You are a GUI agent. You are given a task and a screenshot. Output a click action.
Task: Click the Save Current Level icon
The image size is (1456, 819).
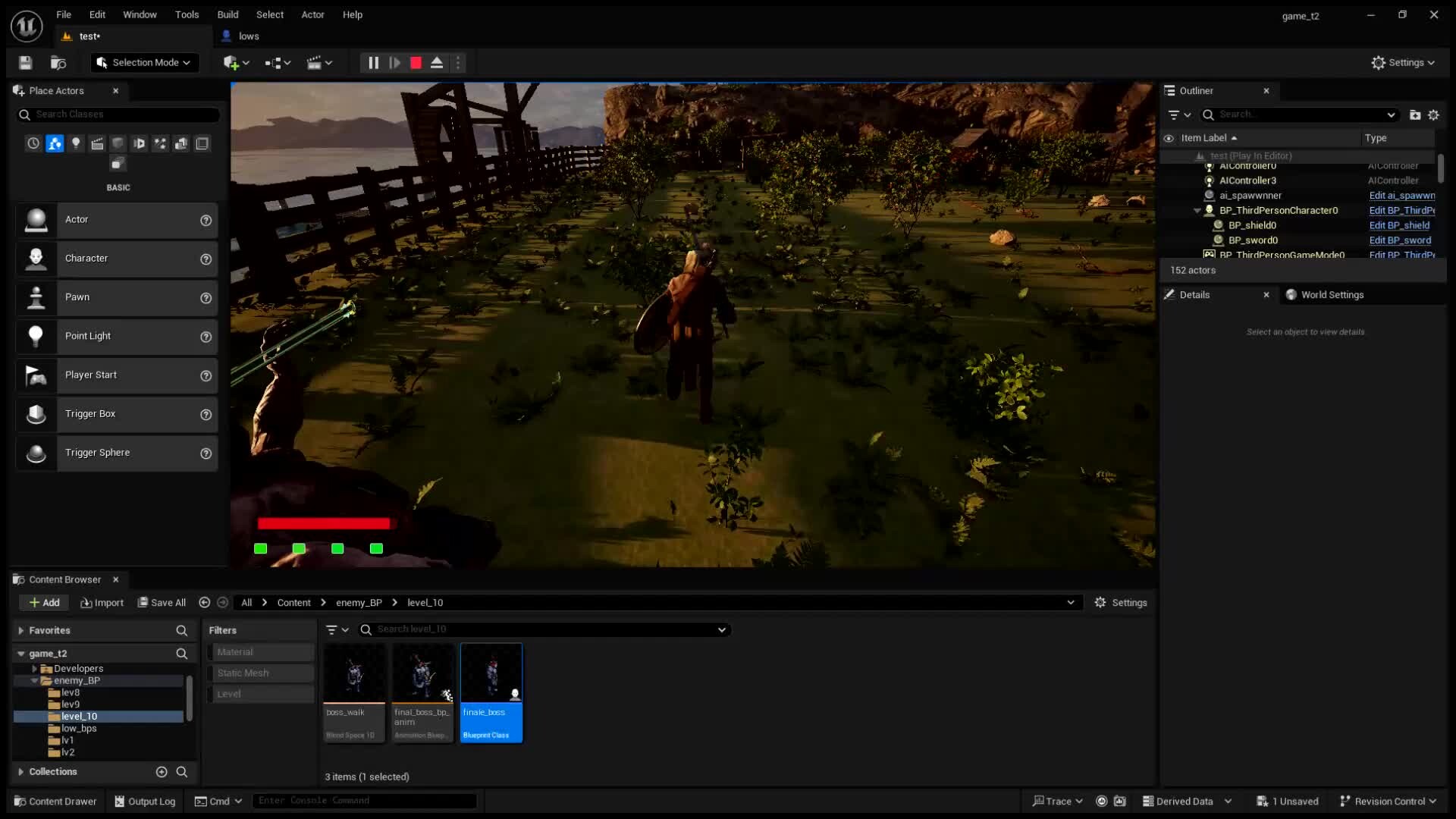pyautogui.click(x=25, y=62)
